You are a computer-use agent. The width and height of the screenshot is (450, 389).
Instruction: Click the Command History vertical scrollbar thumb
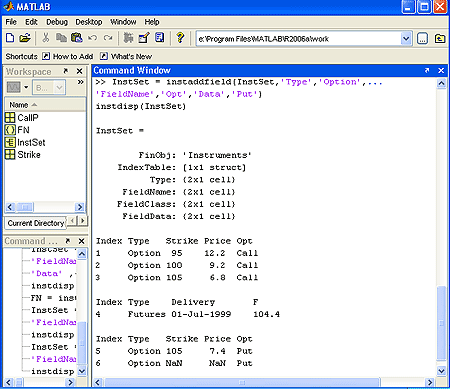(82, 343)
